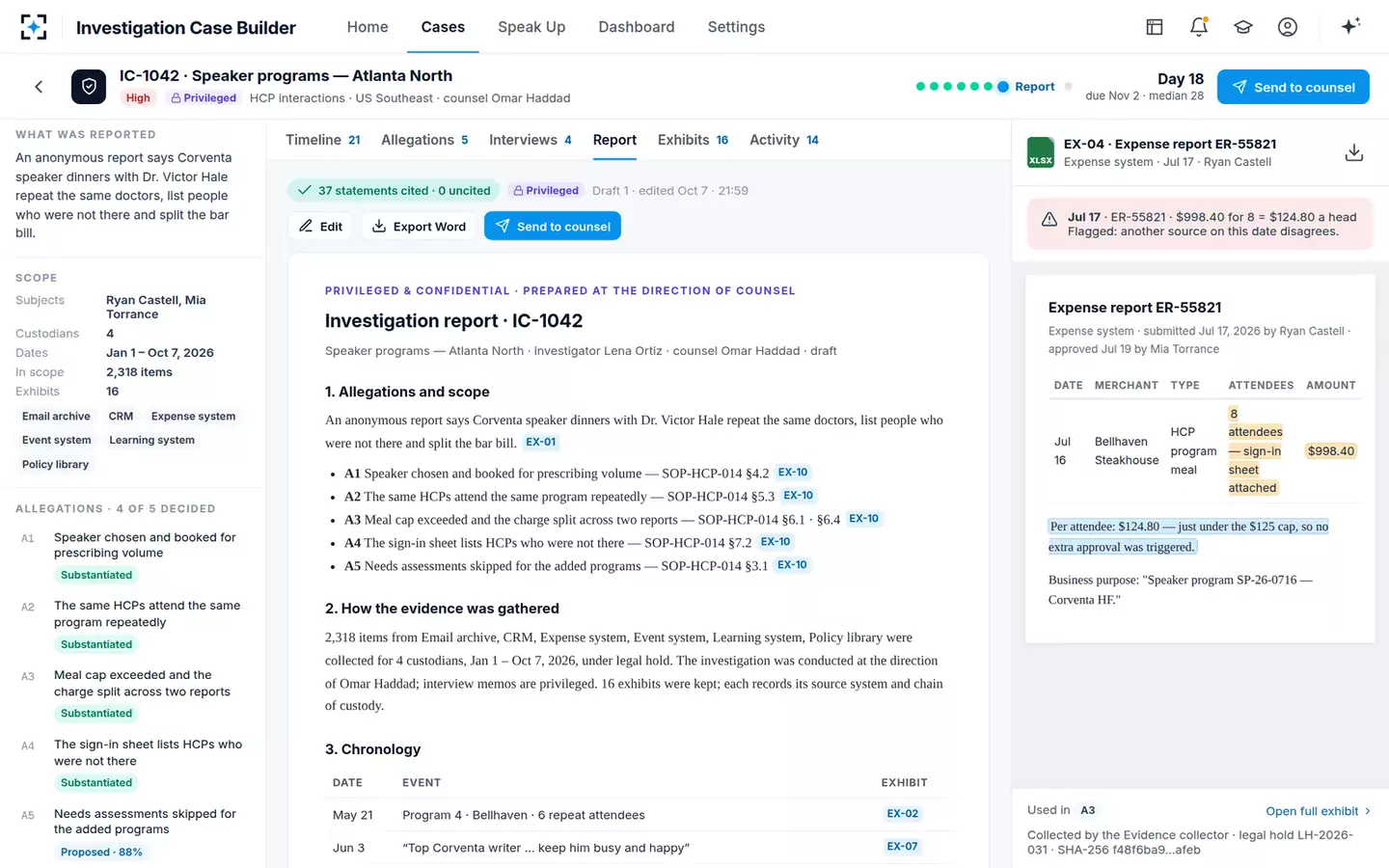
Task: Click the case shield icon
Action: 89,87
